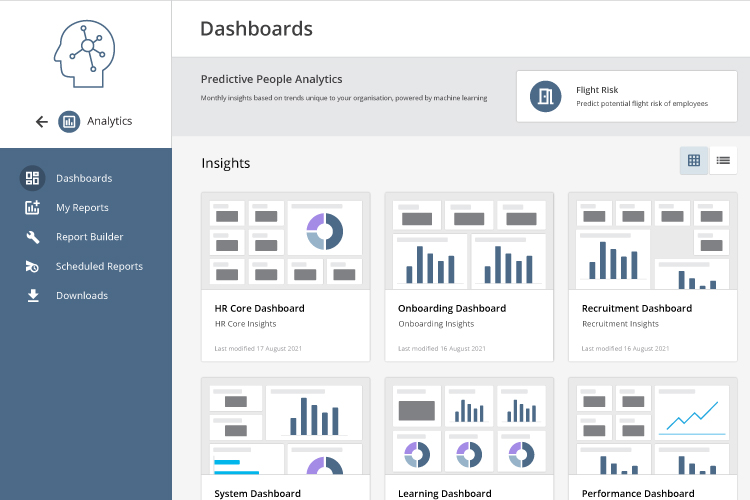Open the Onboarding Dashboard title
Screen dimensions: 750x500
pos(452,309)
